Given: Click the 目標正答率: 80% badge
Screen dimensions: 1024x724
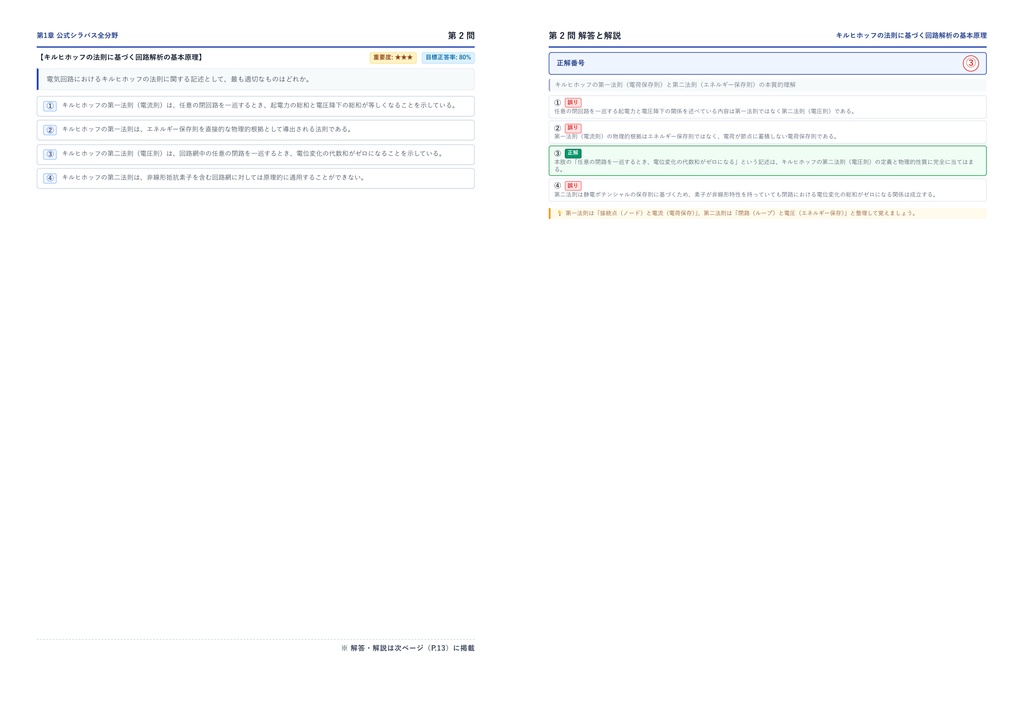Looking at the screenshot, I should pos(448,57).
